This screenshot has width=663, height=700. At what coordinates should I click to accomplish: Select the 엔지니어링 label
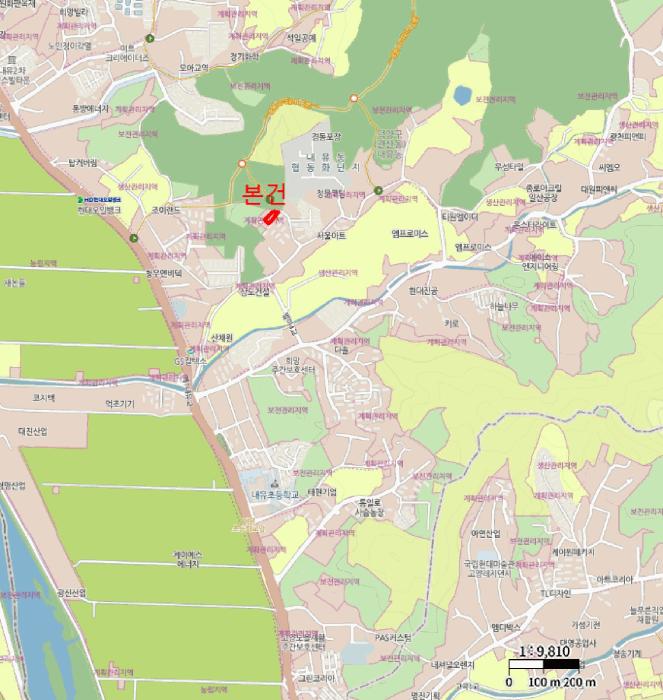coord(540,266)
